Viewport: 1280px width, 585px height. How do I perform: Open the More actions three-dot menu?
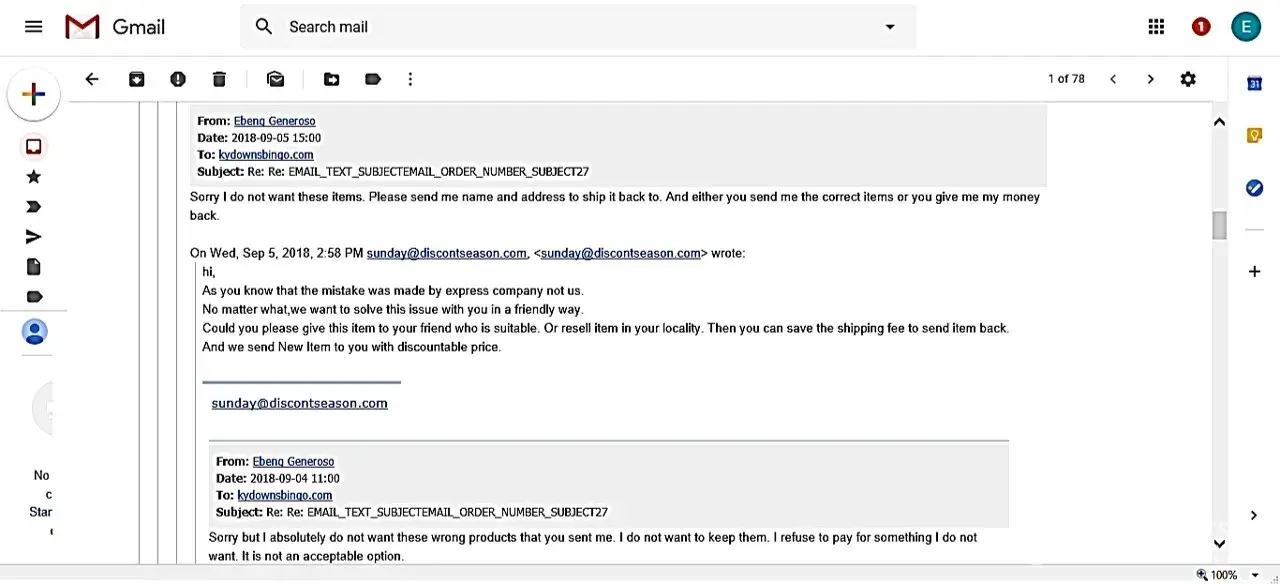[410, 79]
